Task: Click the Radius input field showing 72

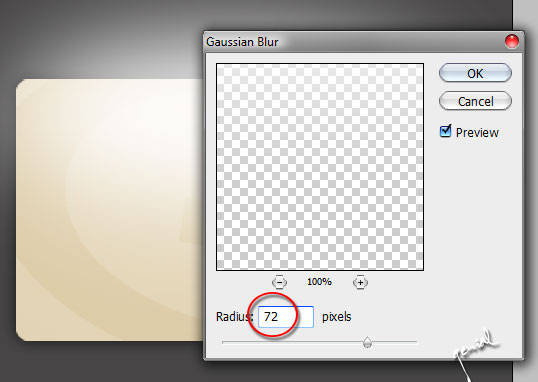Action: 285,316
